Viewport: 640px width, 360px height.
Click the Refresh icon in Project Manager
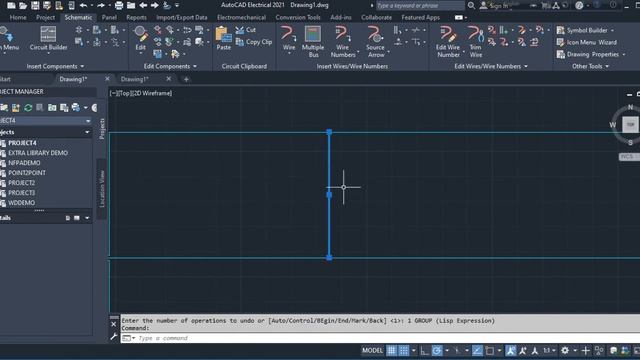(x=28, y=108)
